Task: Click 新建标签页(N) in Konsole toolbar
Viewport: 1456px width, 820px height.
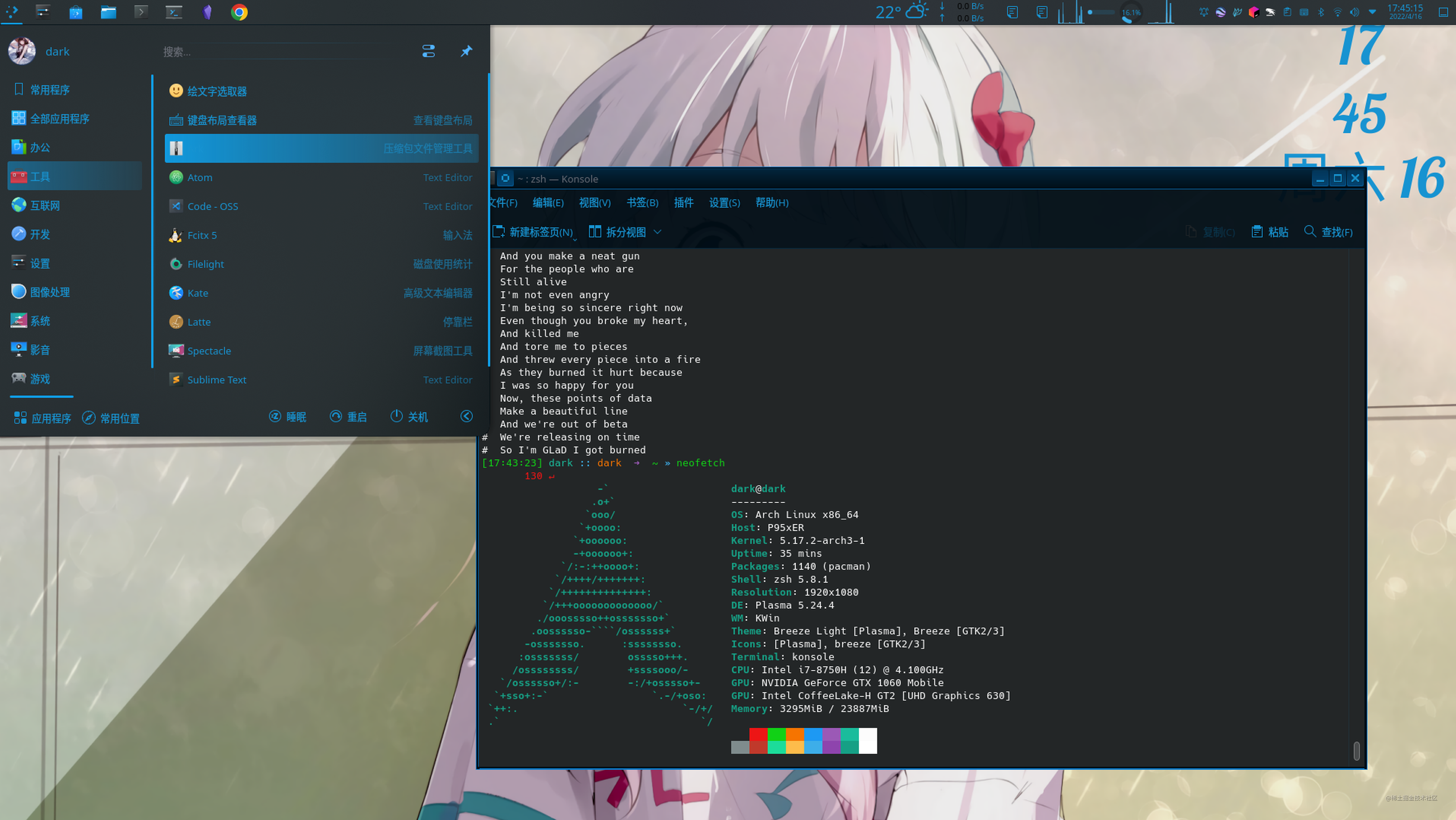Action: [x=533, y=232]
